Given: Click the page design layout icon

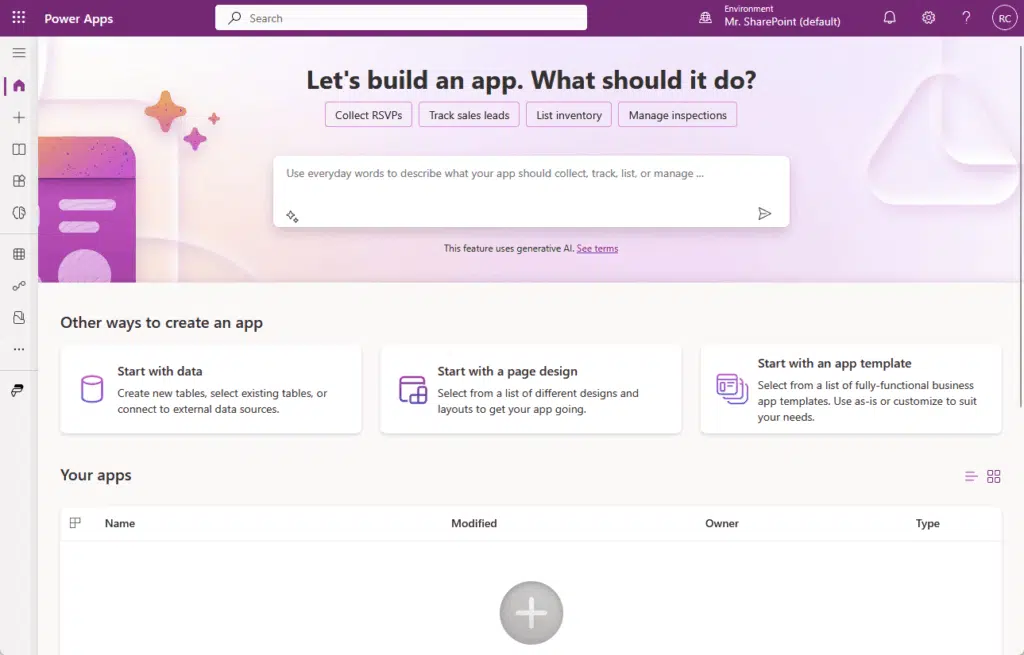Looking at the screenshot, I should pos(413,390).
